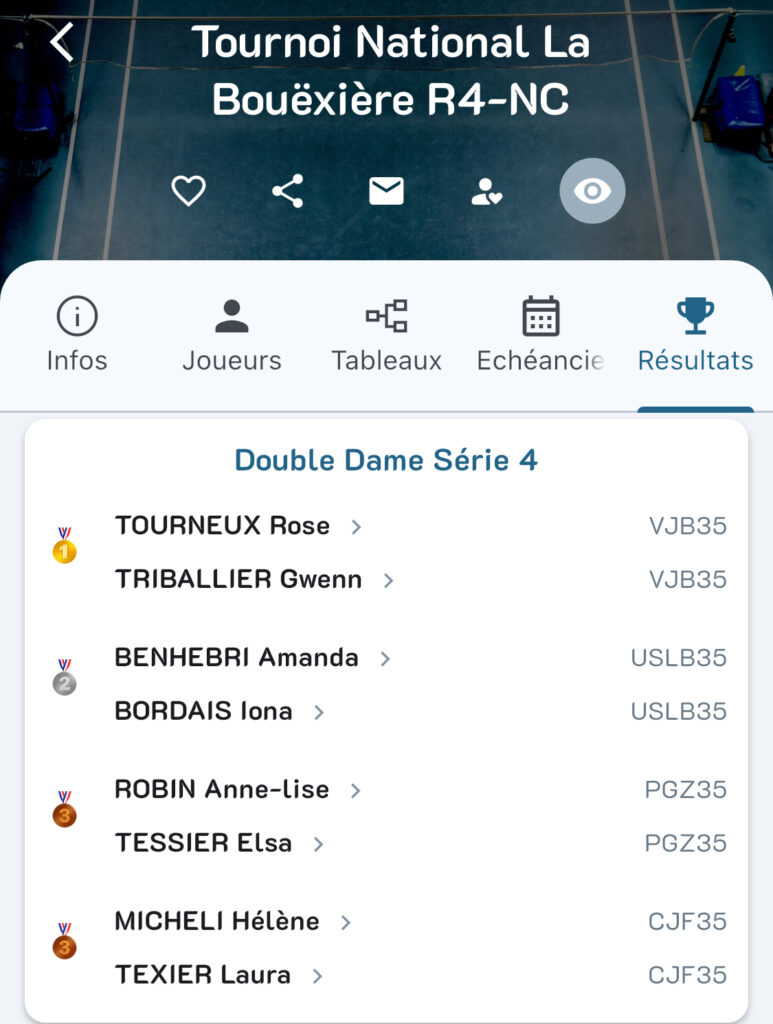
Task: Go to the Echéancier tab
Action: point(541,335)
